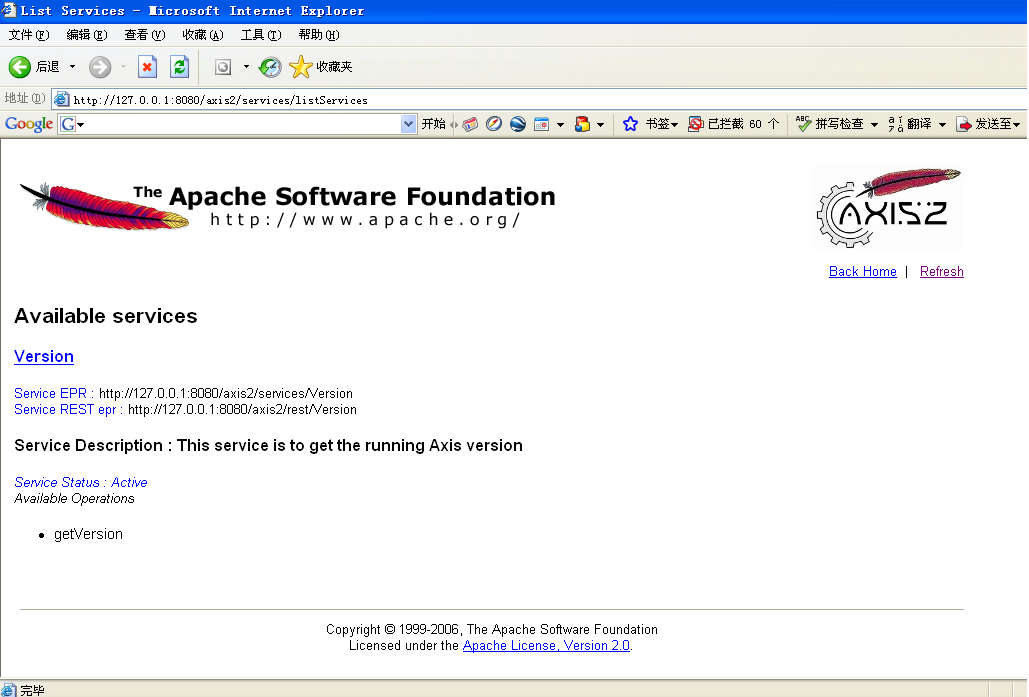Click the Available services heading
1029x697 pixels.
click(x=106, y=316)
